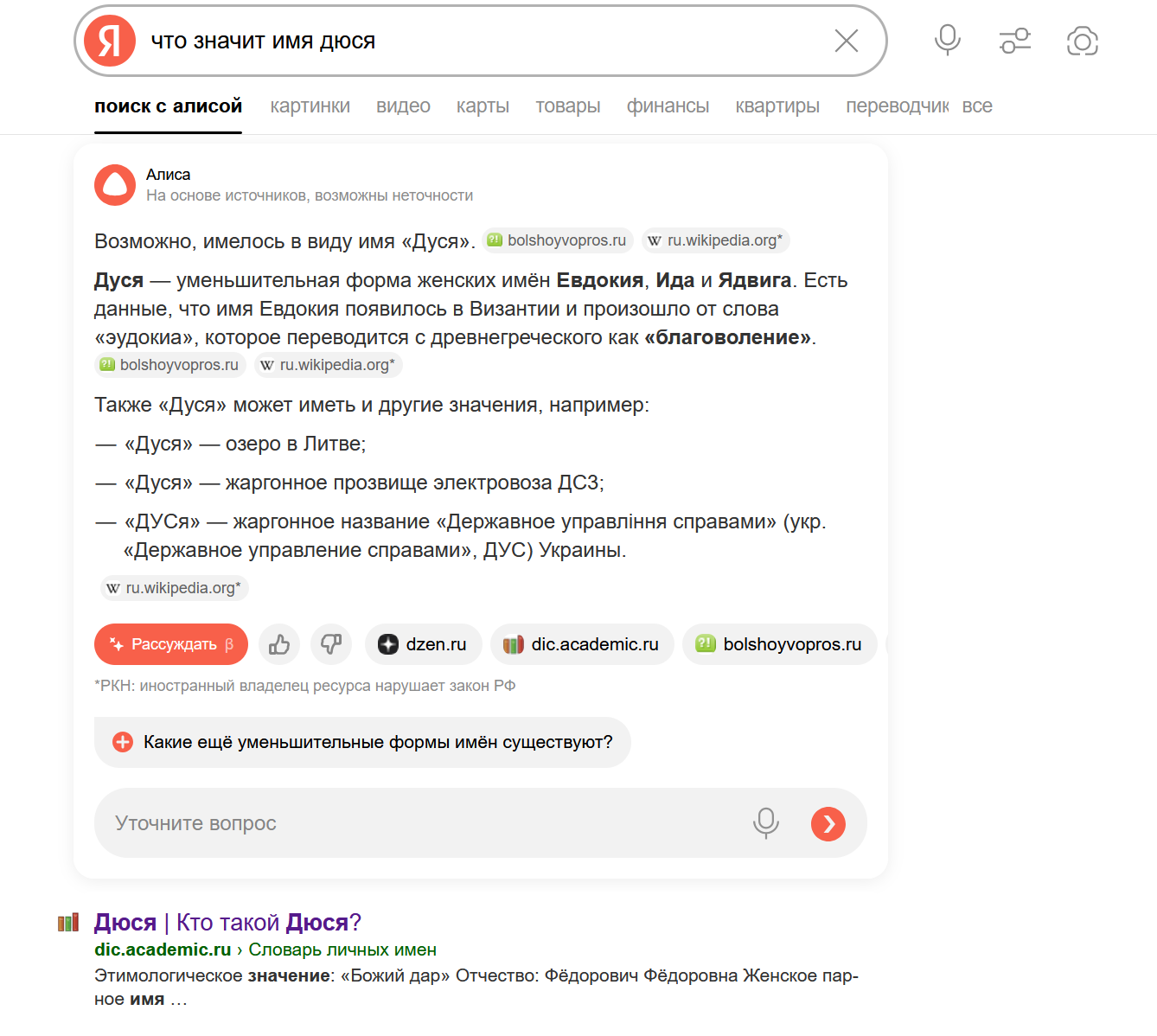Switch to the видео tab
This screenshot has height=1036, width=1157.
tap(403, 106)
